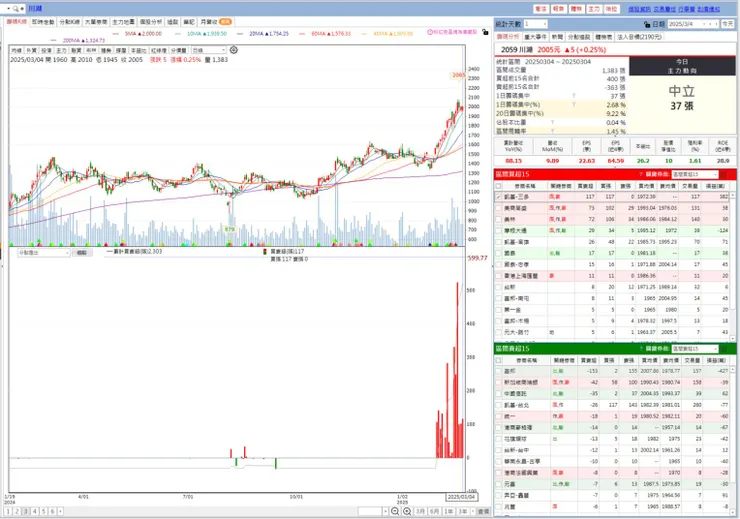The image size is (740, 519).
Task: Open the help icon beside 1日籌碼集中(%)
Action: 574,105
